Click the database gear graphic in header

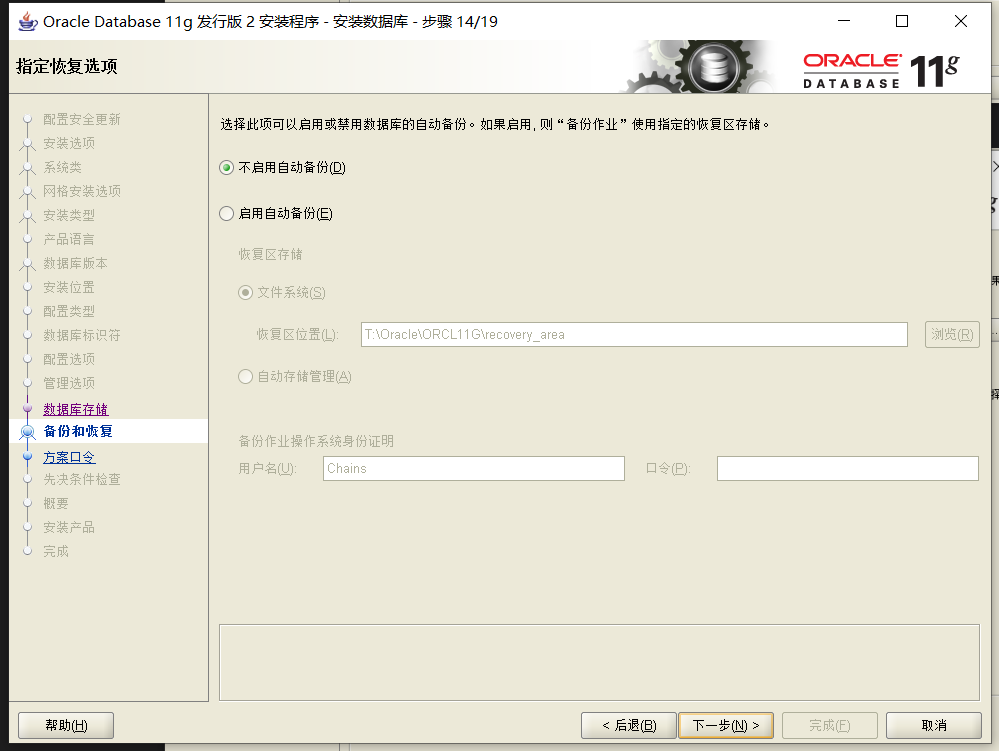tap(713, 69)
